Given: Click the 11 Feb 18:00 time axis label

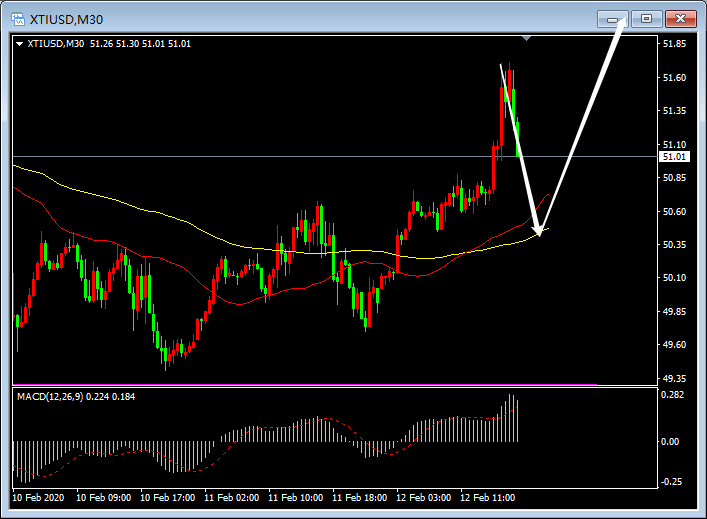Looking at the screenshot, I should pyautogui.click(x=360, y=498).
